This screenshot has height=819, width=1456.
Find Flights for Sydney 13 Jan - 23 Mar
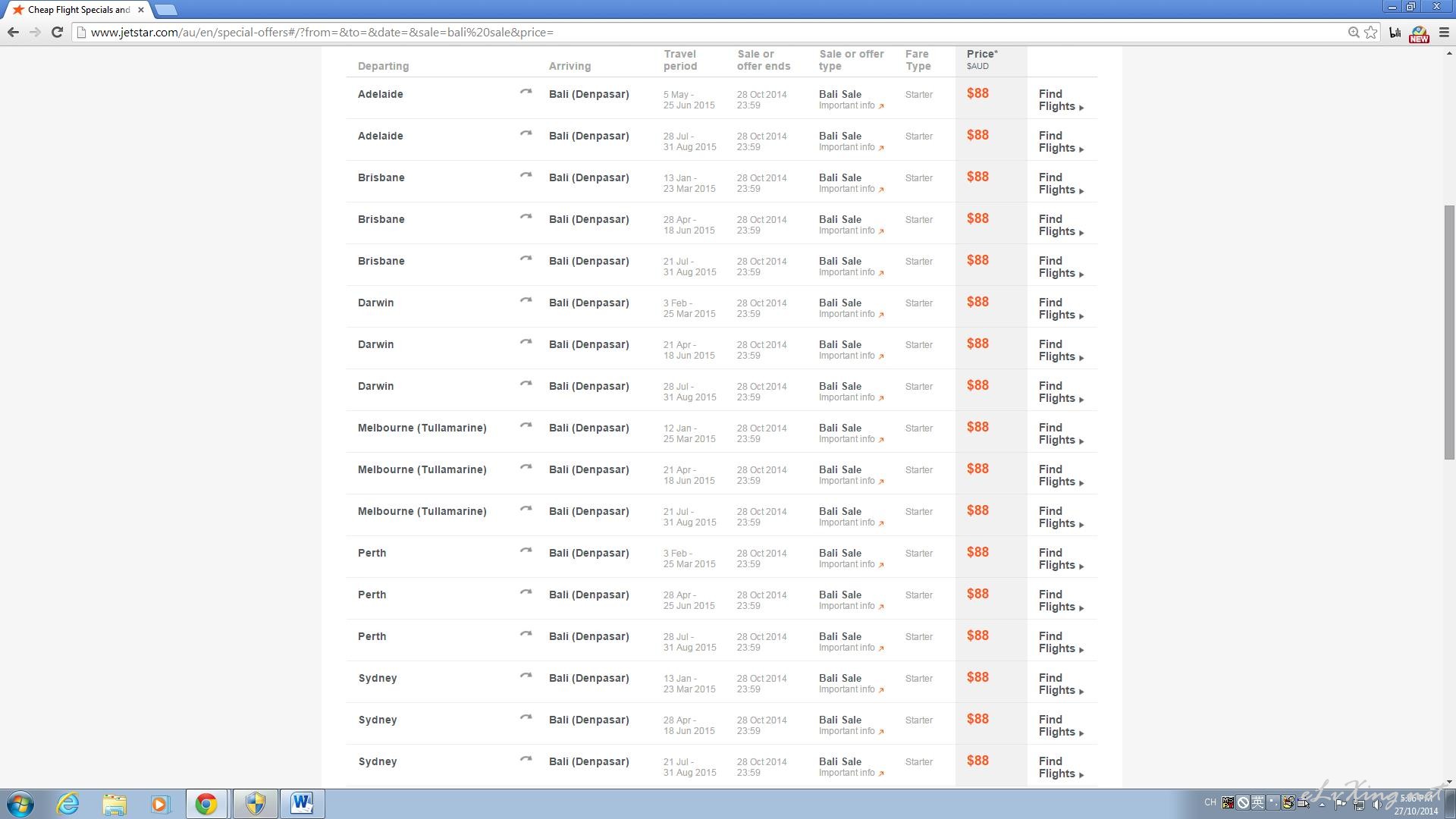1061,684
